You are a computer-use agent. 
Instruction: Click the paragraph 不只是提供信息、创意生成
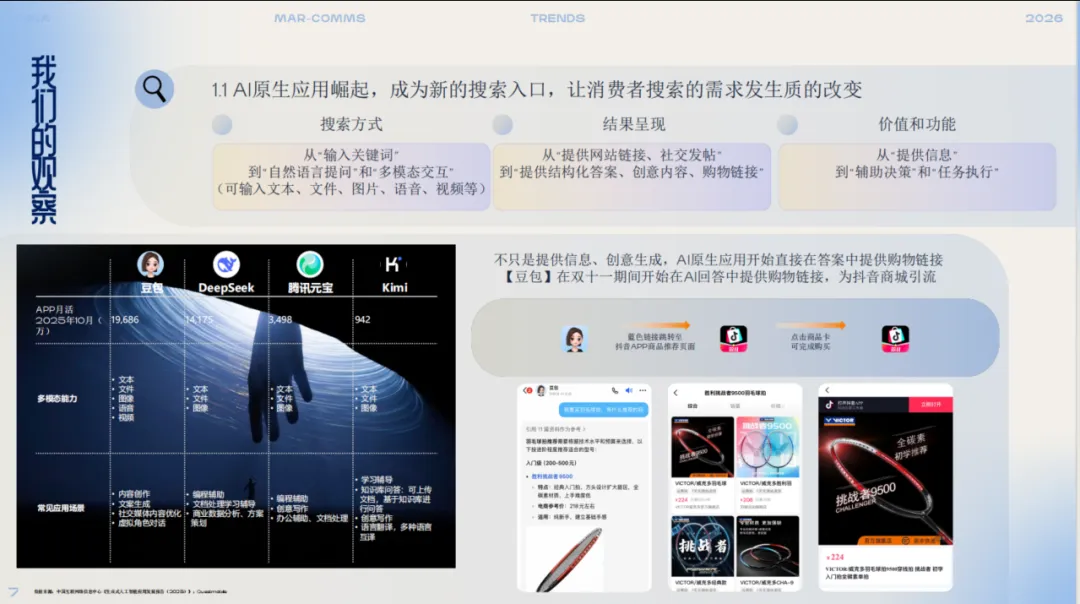[718, 269]
